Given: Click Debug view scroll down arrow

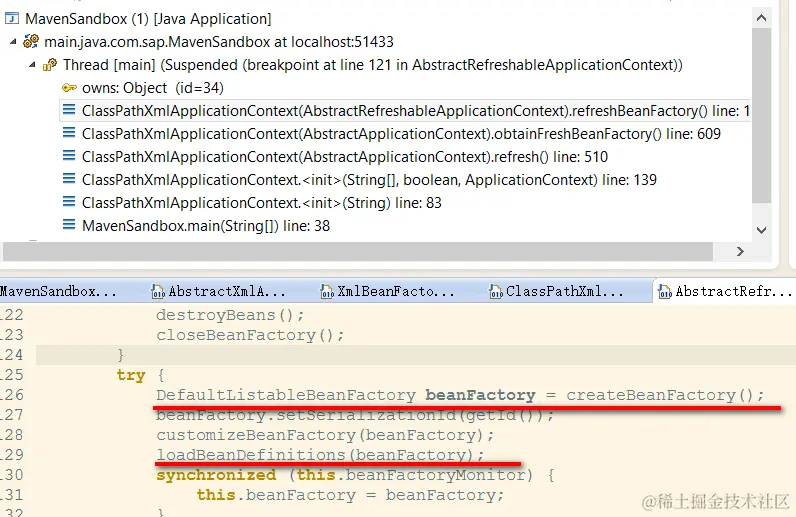Looking at the screenshot, I should (x=761, y=230).
